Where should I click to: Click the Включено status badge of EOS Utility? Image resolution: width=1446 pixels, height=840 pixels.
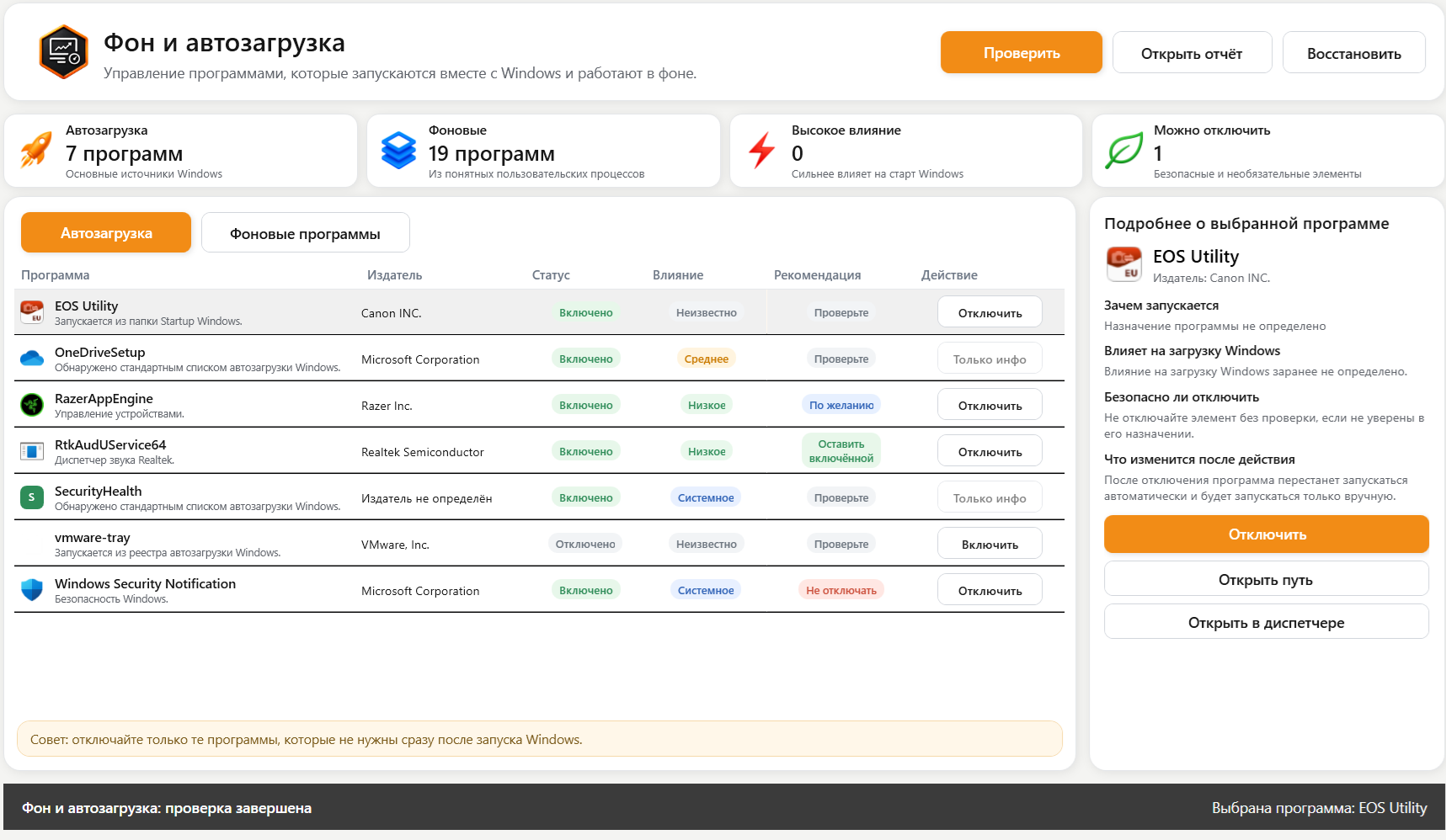(586, 312)
